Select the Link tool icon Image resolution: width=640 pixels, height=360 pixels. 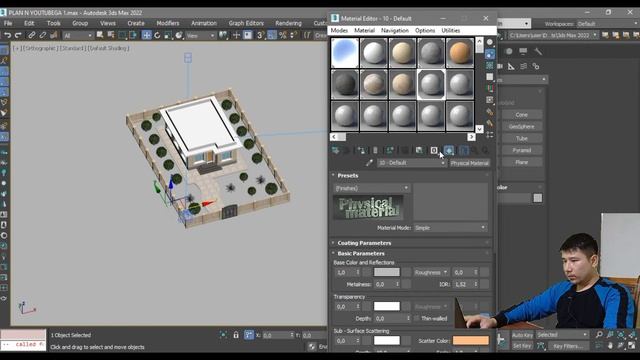(31, 36)
